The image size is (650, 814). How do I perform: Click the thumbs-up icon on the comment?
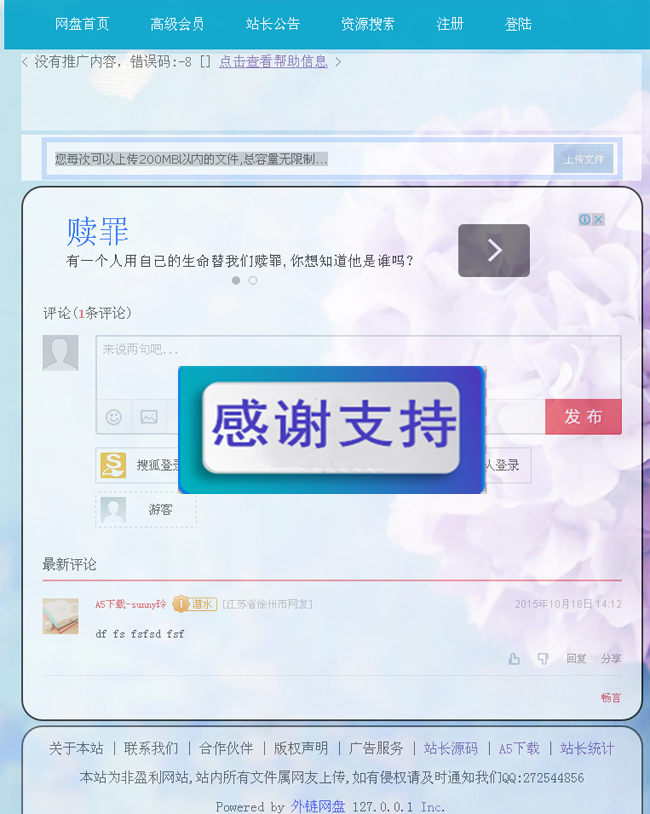coord(514,659)
